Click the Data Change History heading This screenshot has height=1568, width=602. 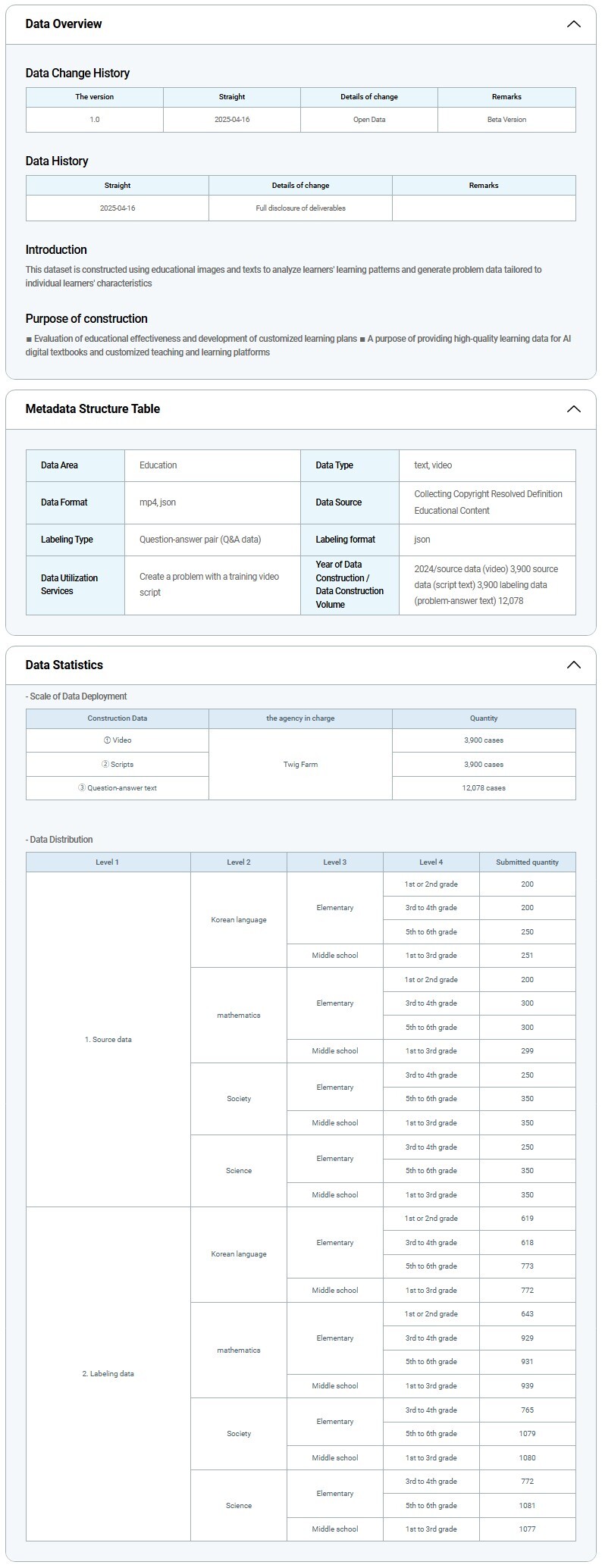click(x=77, y=74)
